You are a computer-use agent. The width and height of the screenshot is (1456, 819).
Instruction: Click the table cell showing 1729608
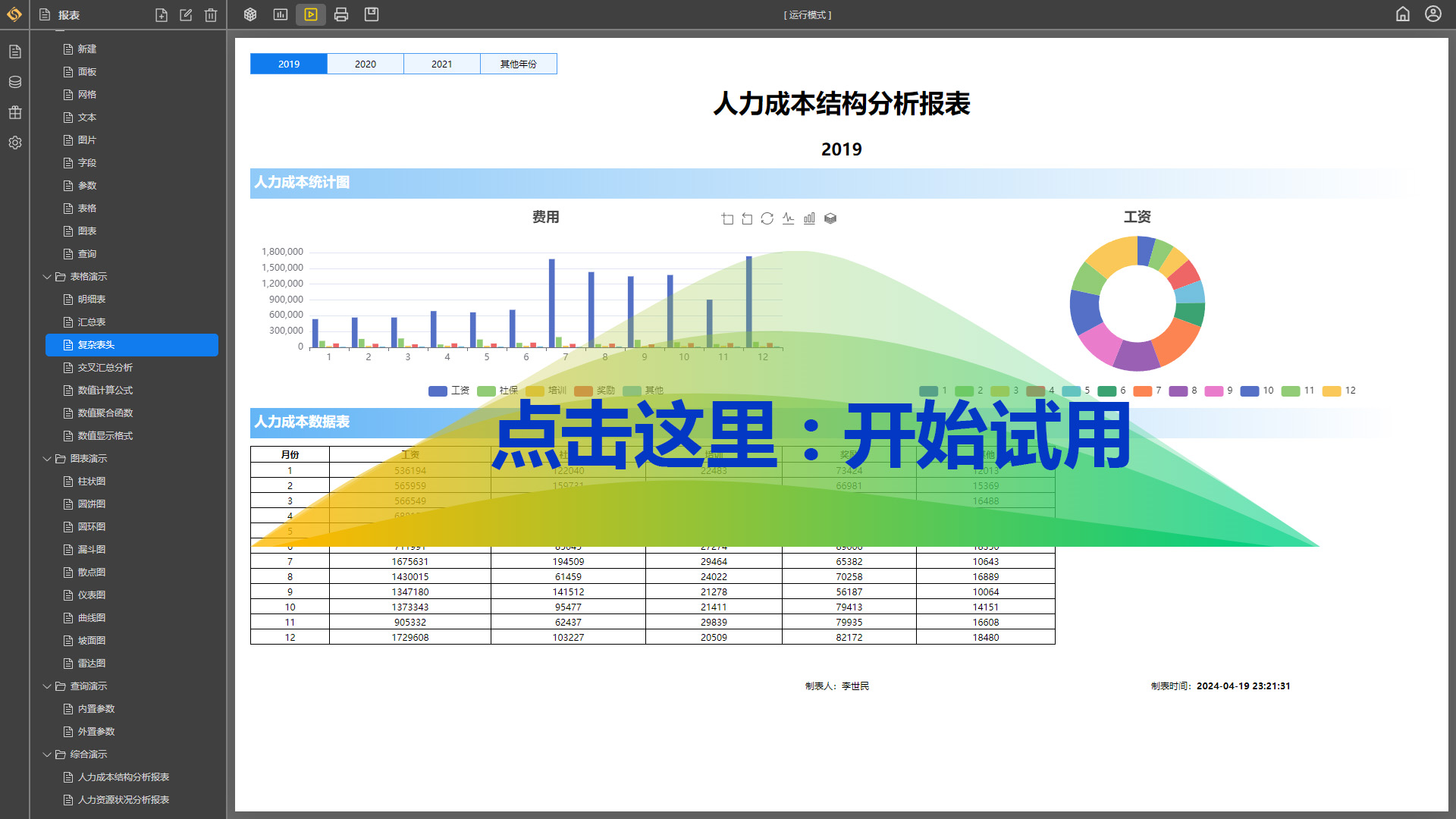click(410, 638)
